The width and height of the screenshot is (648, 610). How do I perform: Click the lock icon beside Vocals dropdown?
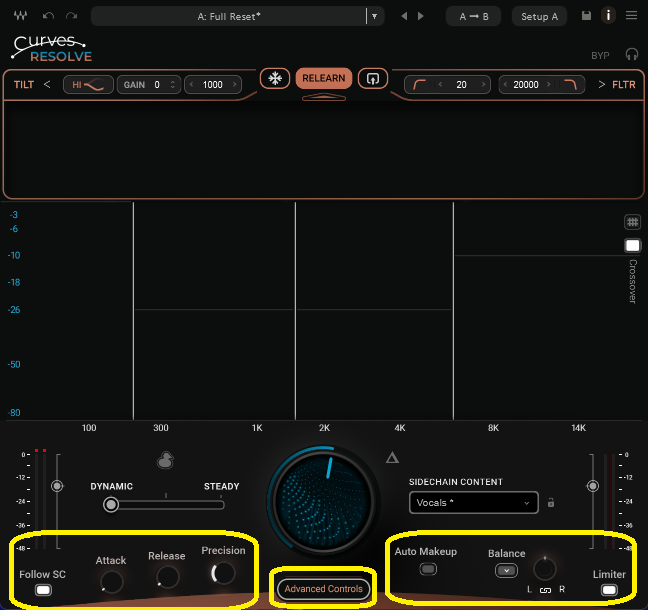(x=551, y=502)
